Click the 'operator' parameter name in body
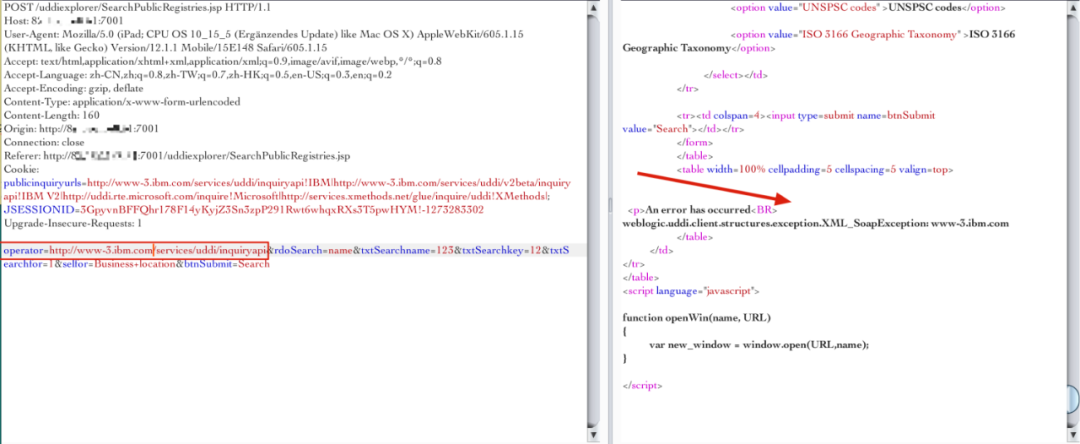The image size is (1080, 444). pos(23,250)
